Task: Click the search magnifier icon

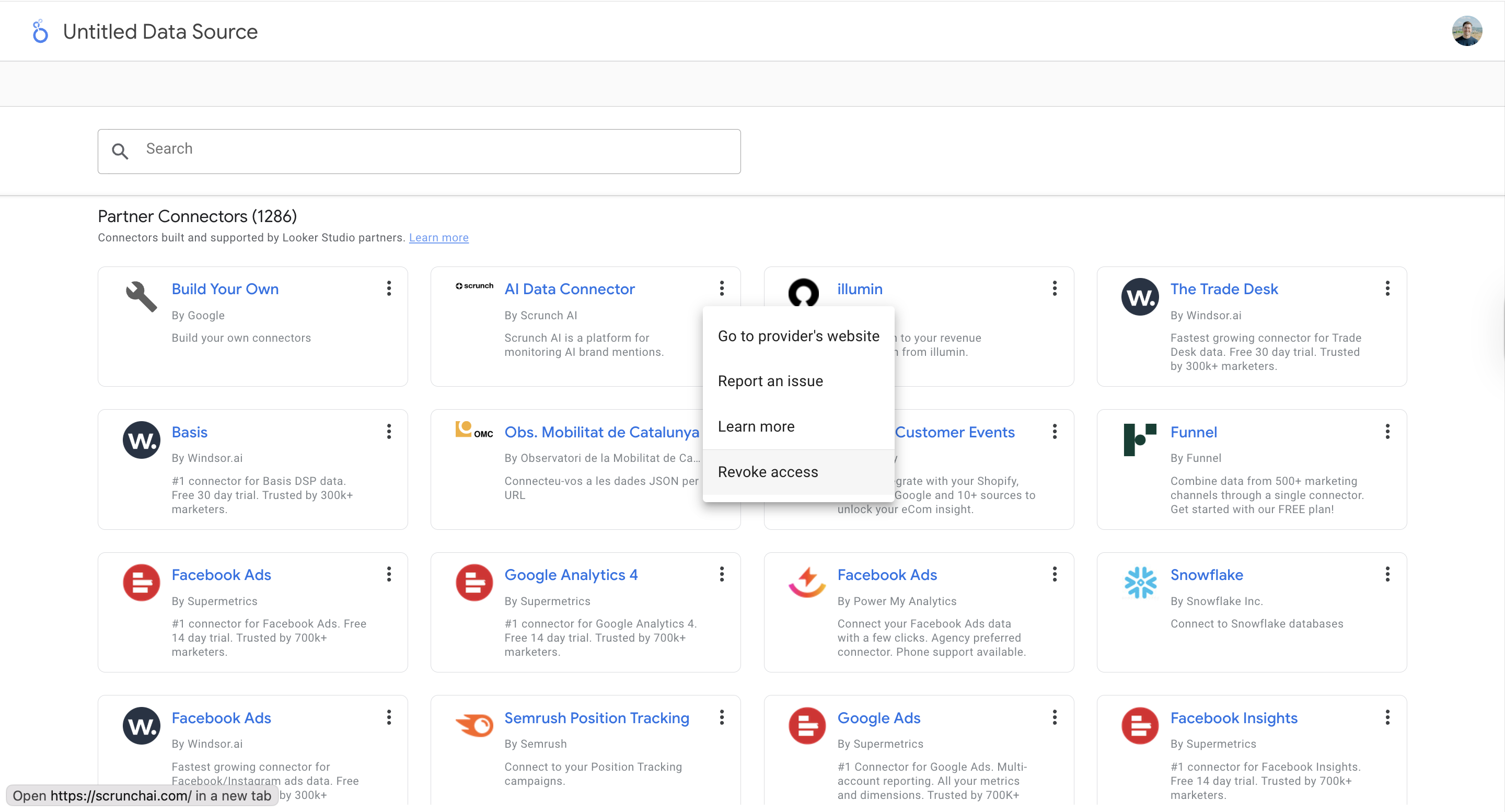Action: coord(120,152)
